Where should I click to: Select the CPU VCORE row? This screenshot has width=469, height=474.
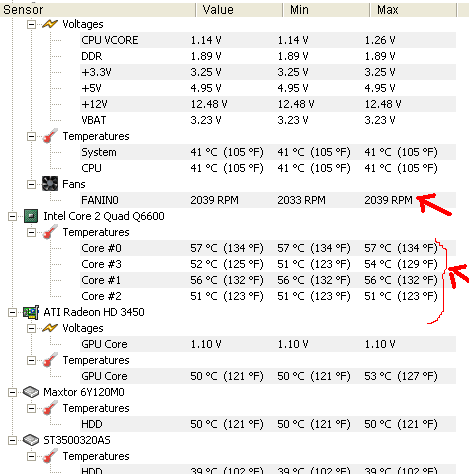pyautogui.click(x=268, y=40)
